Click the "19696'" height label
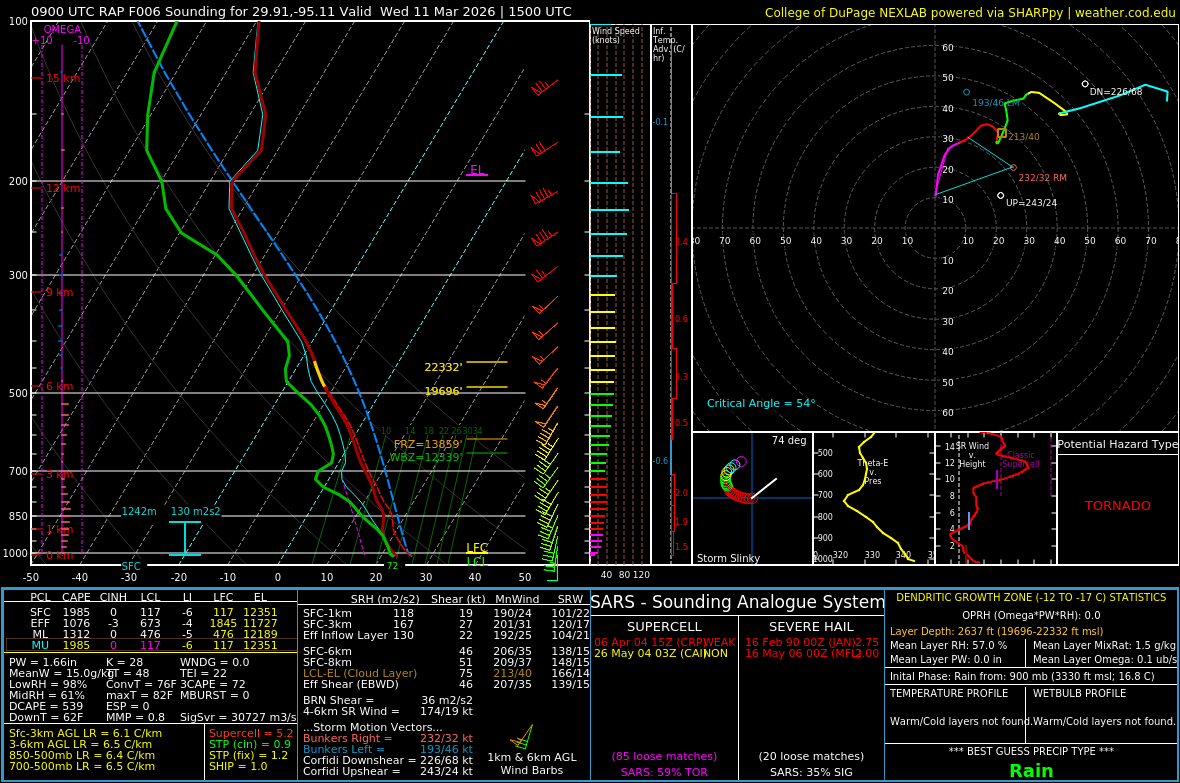Viewport: 1180px width, 783px height. coord(443,392)
